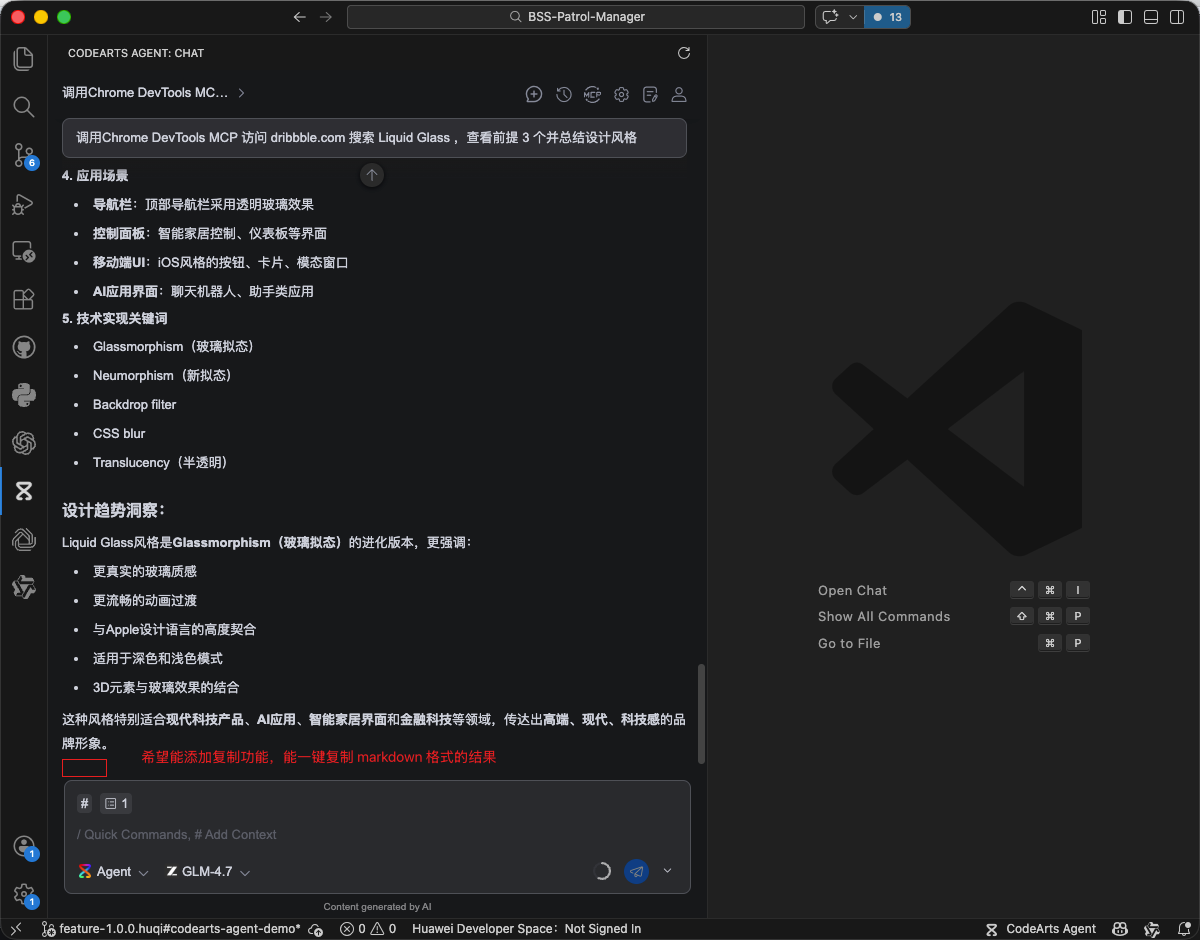Click the status bar icon left of the bell
This screenshot has height=940, width=1200.
point(1151,929)
